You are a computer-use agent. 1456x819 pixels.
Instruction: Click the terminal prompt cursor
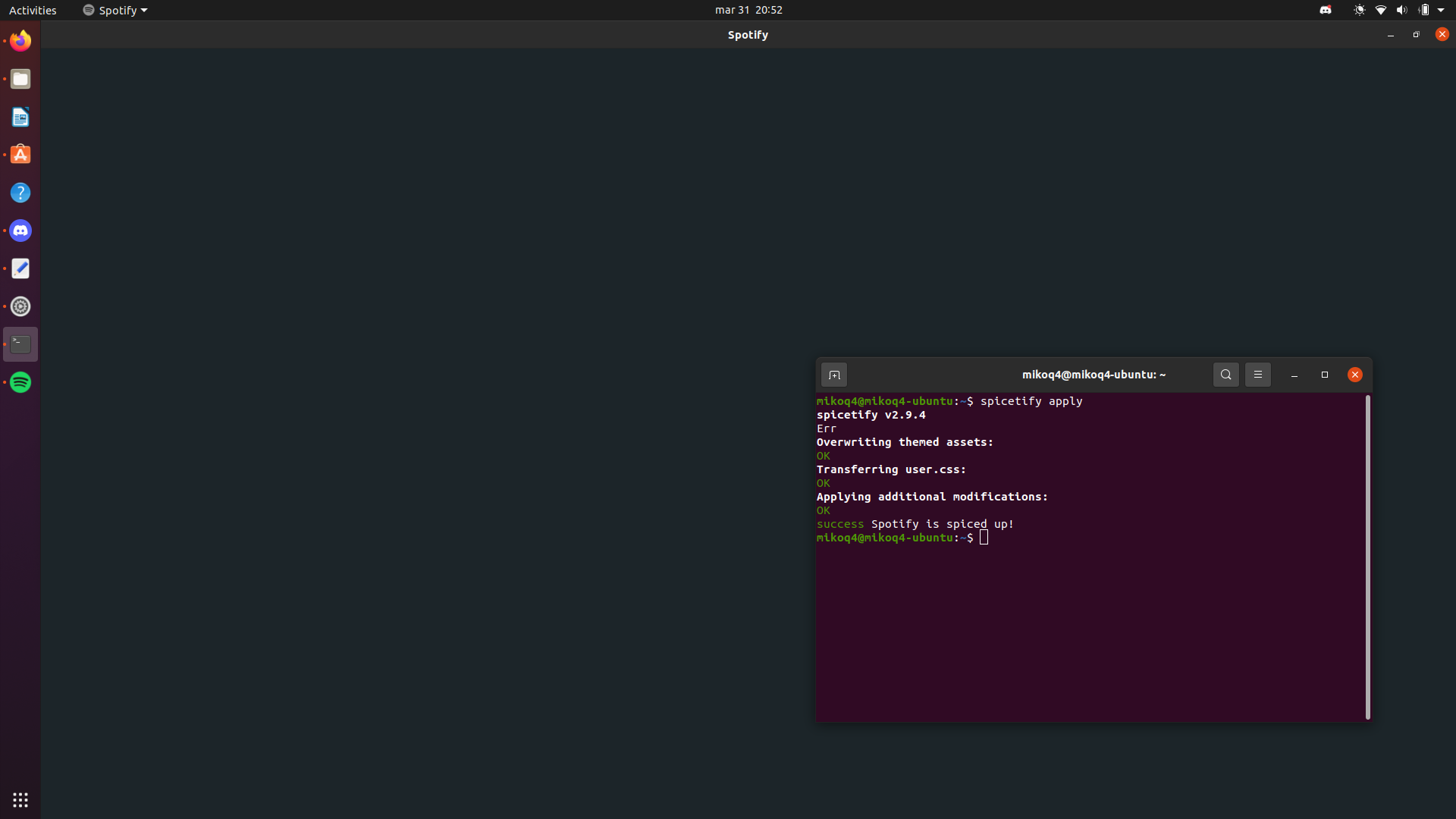pos(984,538)
